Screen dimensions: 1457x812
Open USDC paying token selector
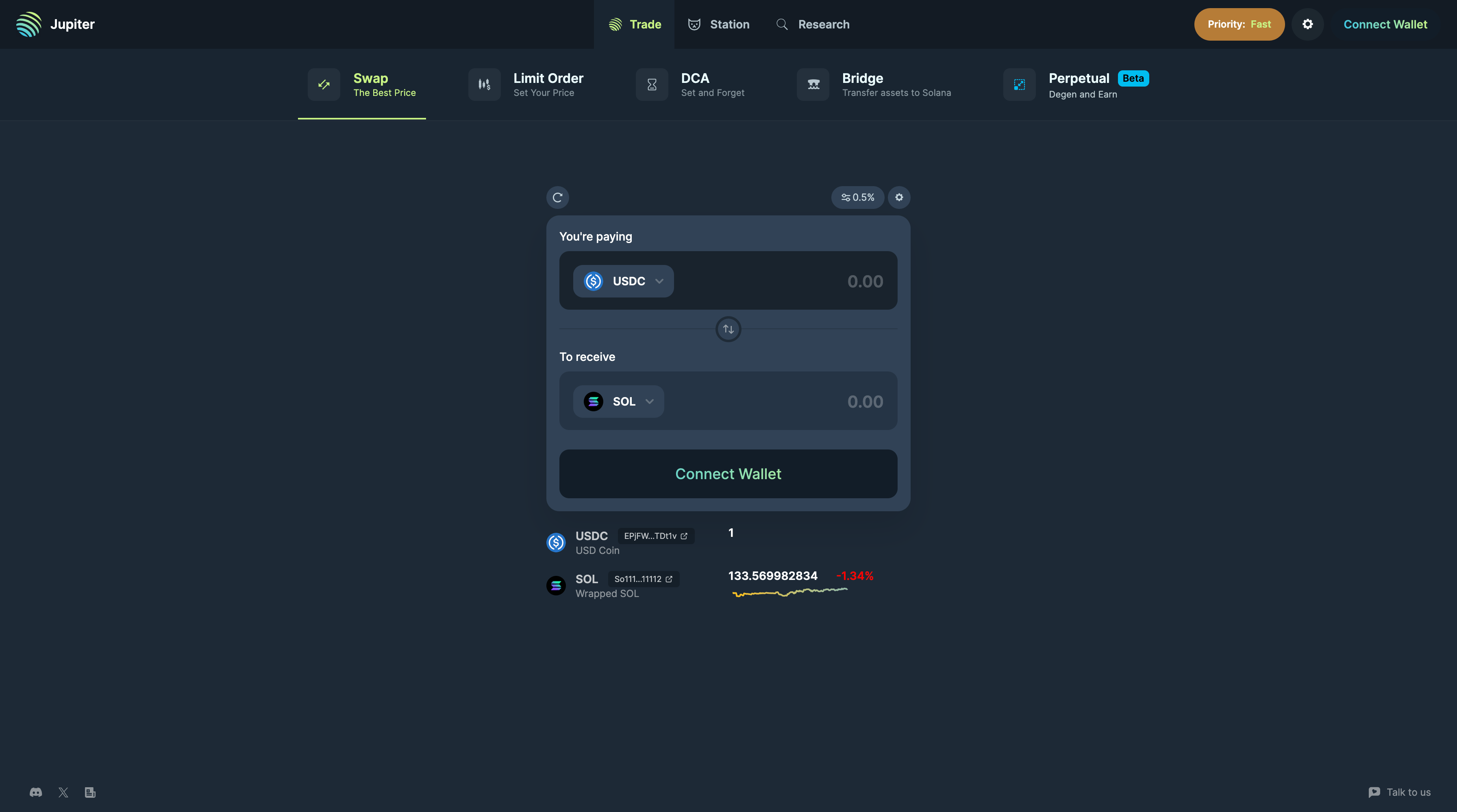pos(623,281)
